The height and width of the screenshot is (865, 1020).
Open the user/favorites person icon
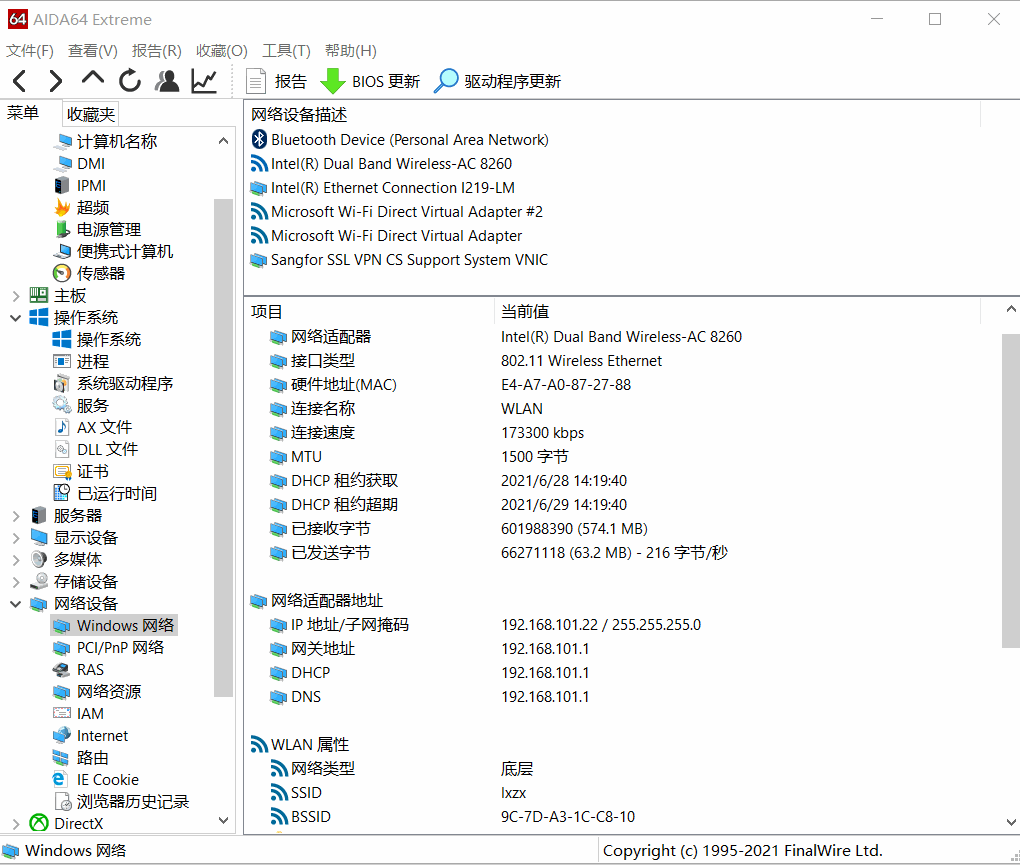tap(167, 81)
